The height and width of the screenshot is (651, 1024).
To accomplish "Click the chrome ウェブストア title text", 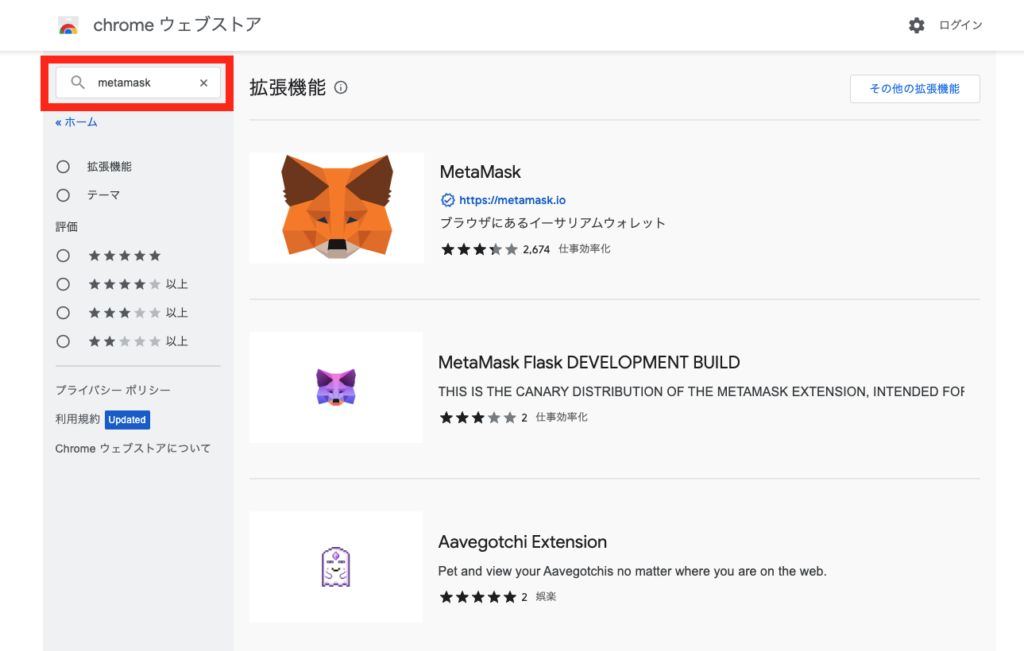I will click(x=177, y=25).
